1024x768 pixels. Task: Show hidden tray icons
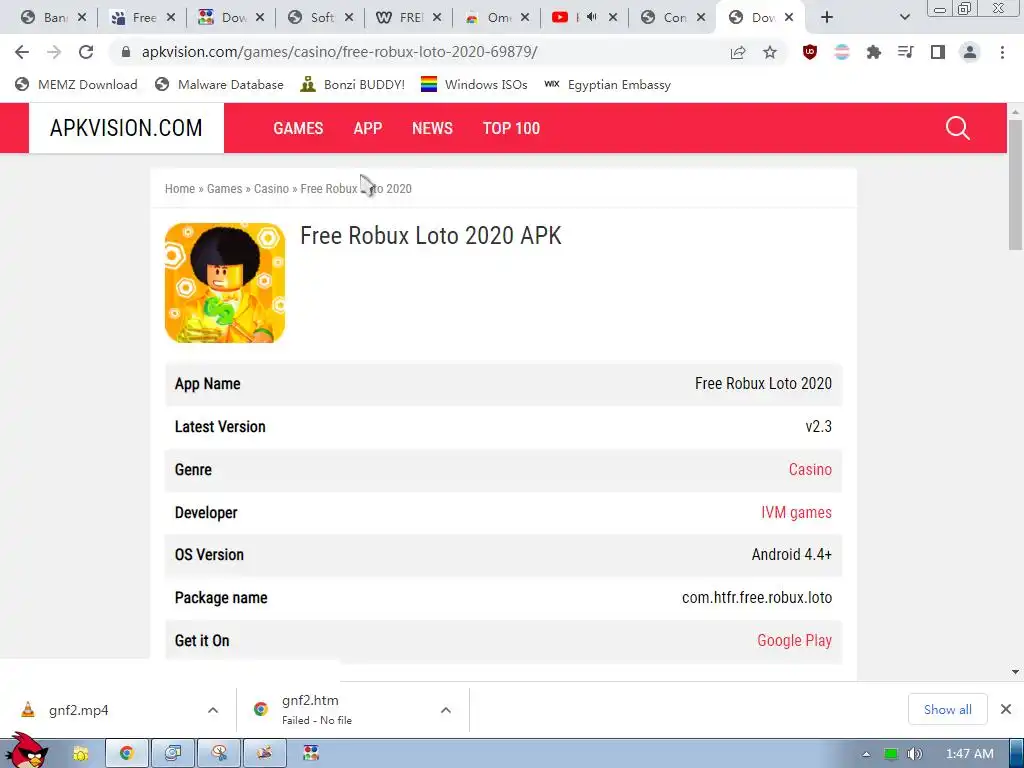866,754
